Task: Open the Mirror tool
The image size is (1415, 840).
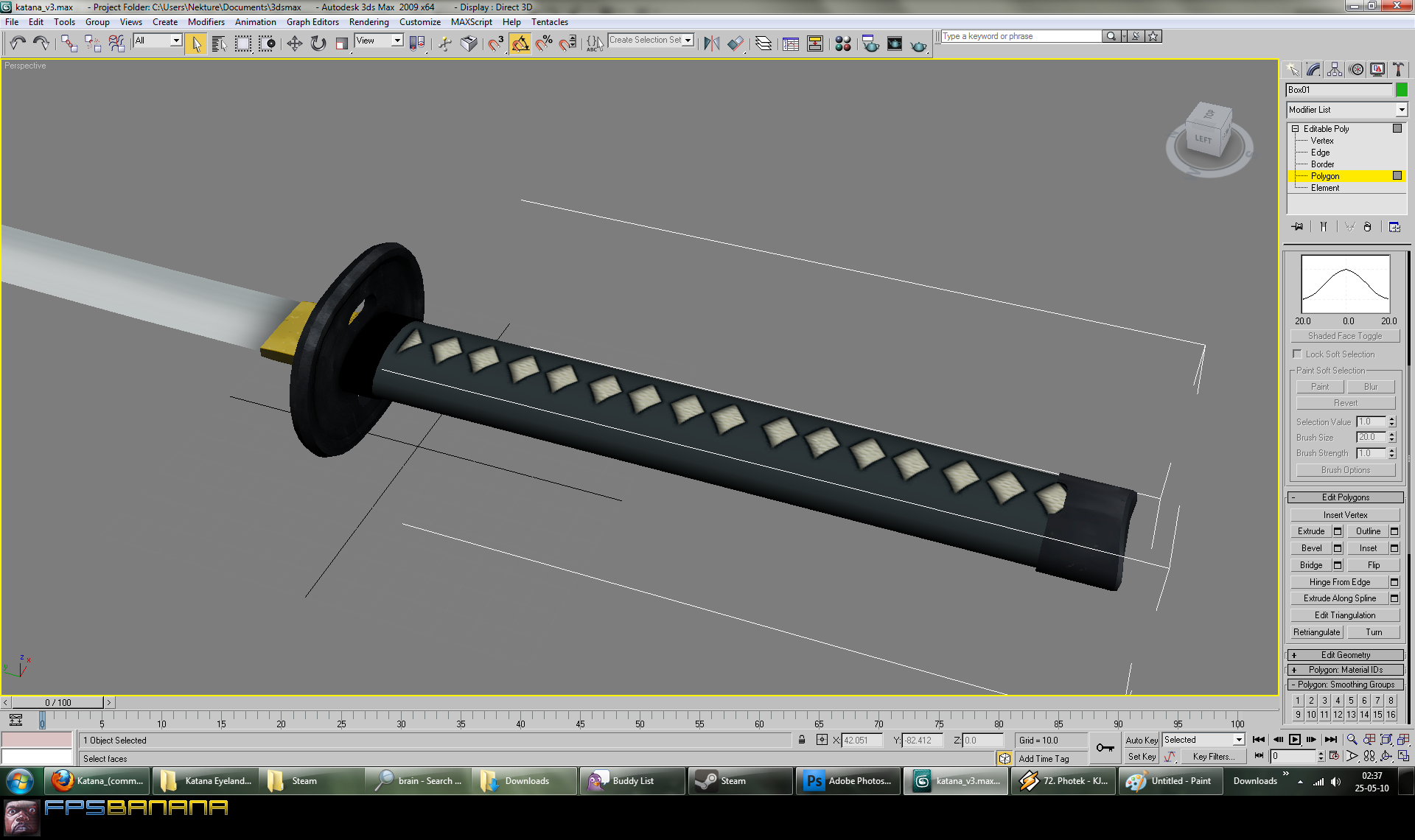Action: pos(711,43)
